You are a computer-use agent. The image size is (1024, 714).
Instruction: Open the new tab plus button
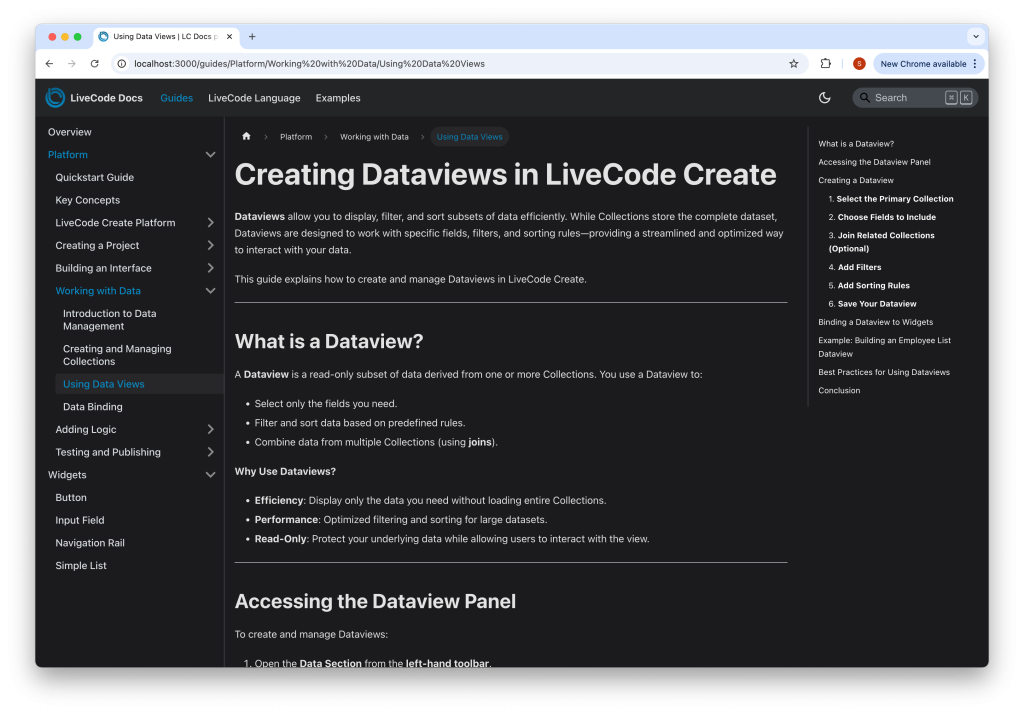[x=252, y=37]
